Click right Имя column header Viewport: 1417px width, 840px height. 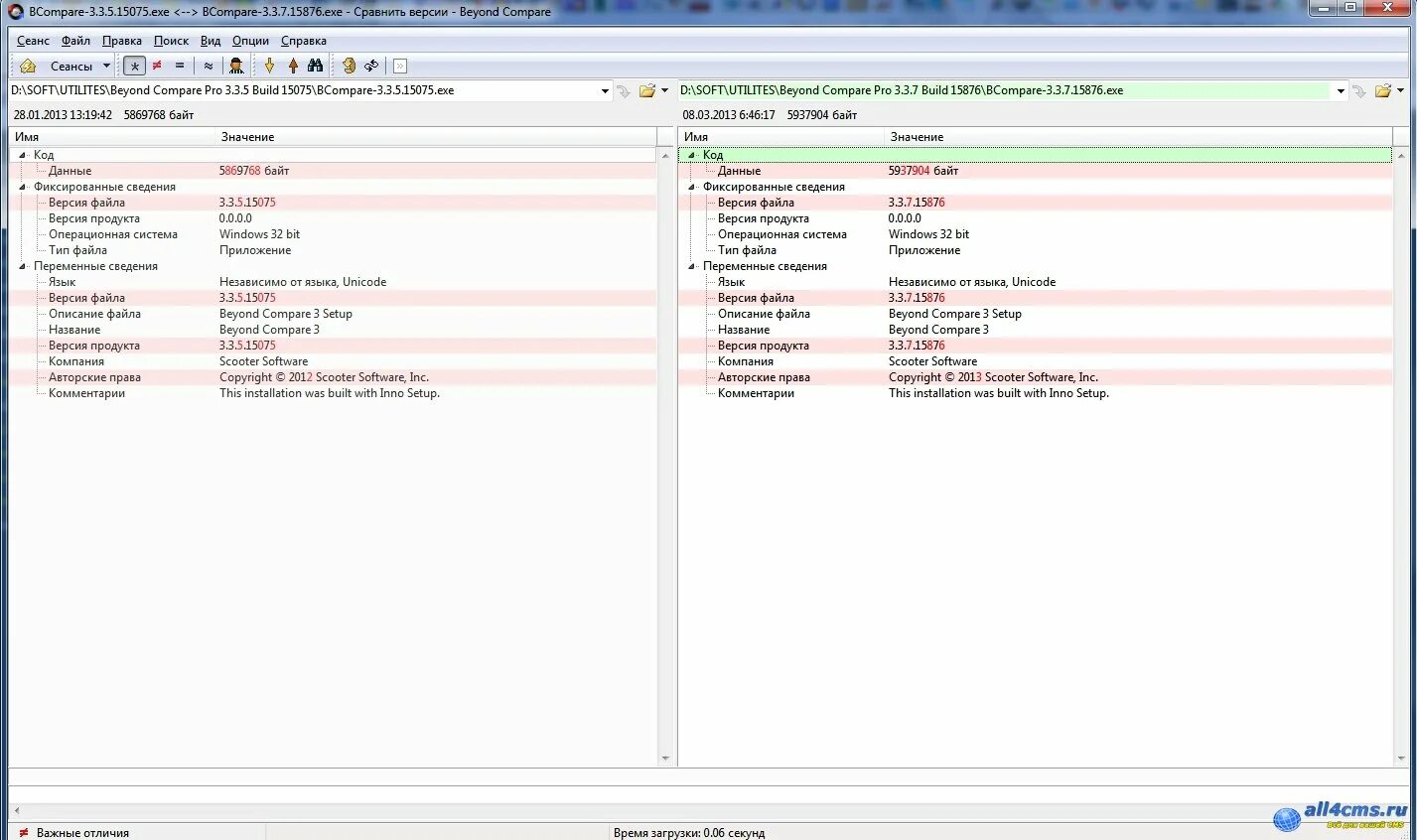780,137
